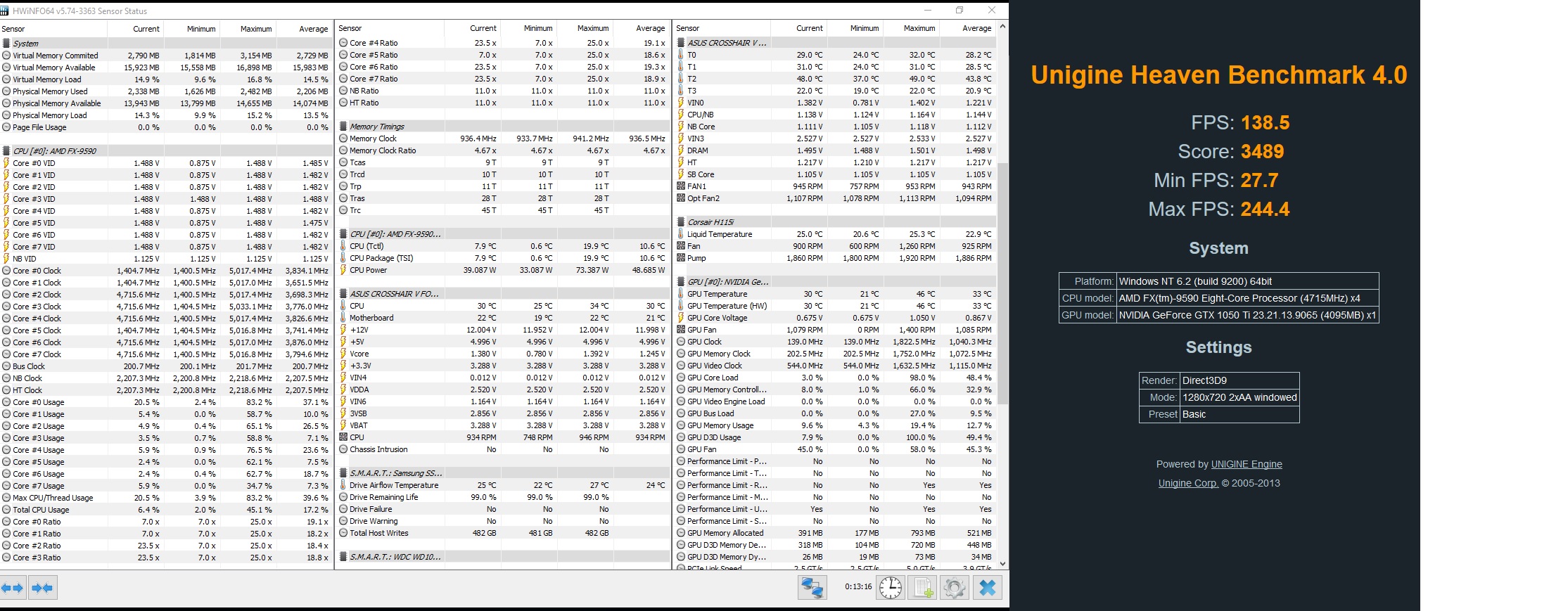Image resolution: width=1568 pixels, height=611 pixels.
Task: Select the Memory Clock Ratio row
Action: tap(502, 150)
